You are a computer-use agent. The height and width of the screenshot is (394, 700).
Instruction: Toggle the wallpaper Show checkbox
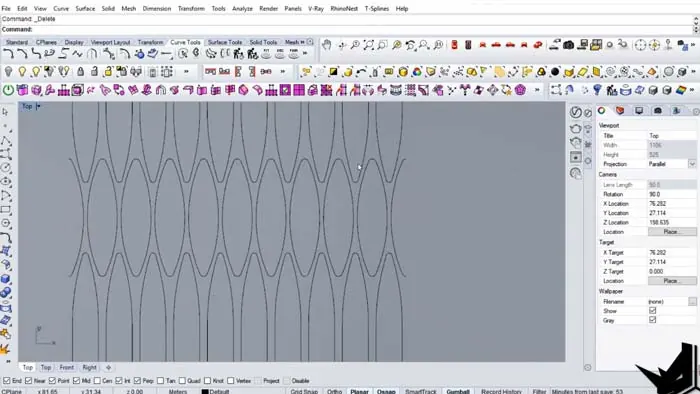(x=652, y=311)
